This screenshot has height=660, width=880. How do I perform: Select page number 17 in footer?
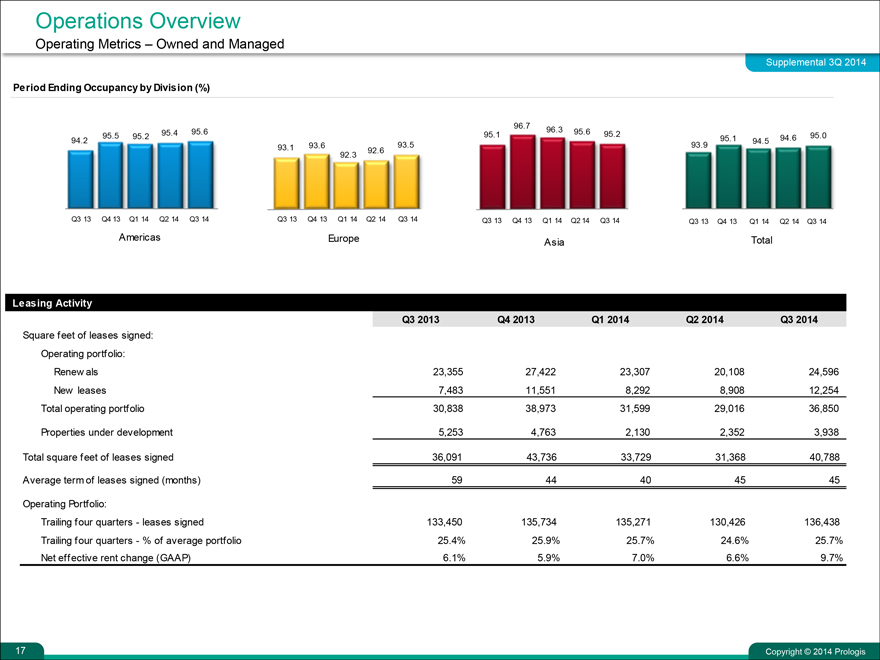[12, 651]
